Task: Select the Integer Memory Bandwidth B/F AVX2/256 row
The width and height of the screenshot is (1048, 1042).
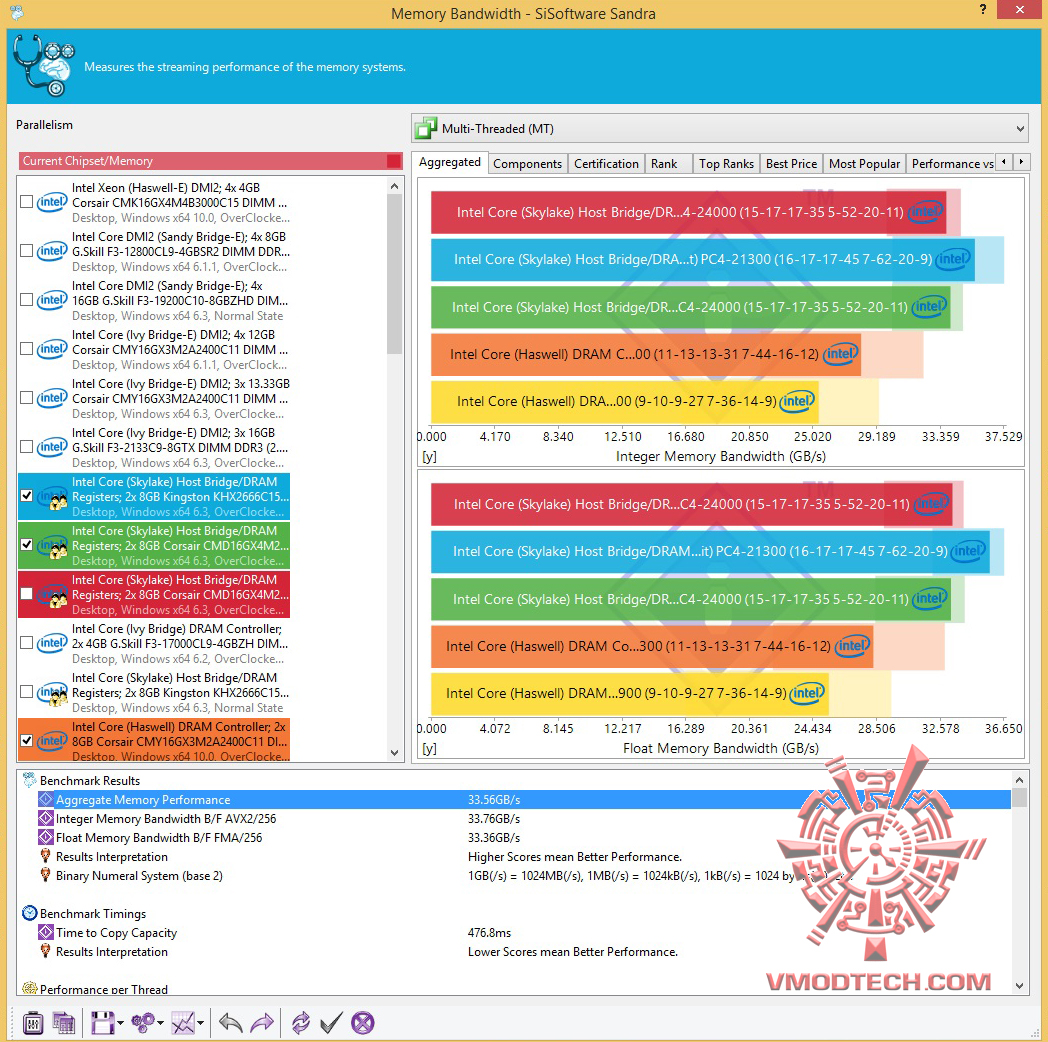Action: point(524,818)
